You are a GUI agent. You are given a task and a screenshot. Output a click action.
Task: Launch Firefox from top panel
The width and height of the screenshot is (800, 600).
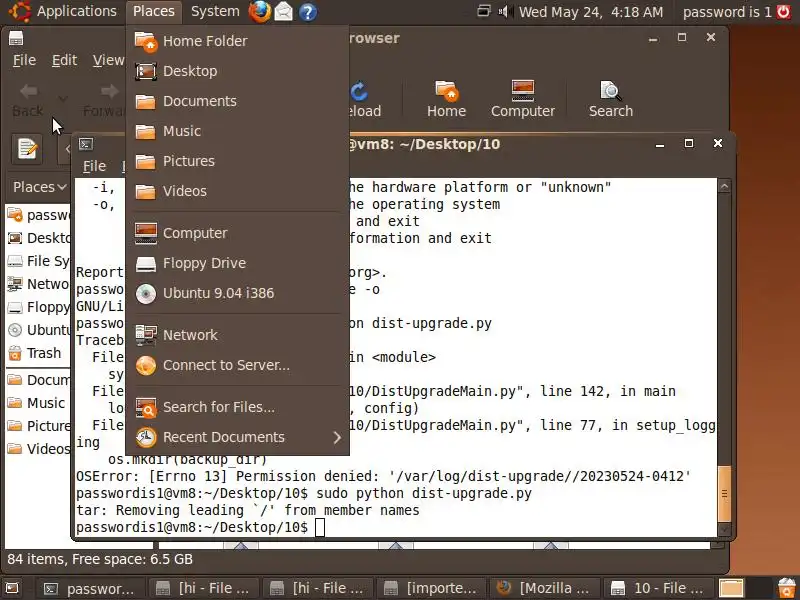coord(260,11)
